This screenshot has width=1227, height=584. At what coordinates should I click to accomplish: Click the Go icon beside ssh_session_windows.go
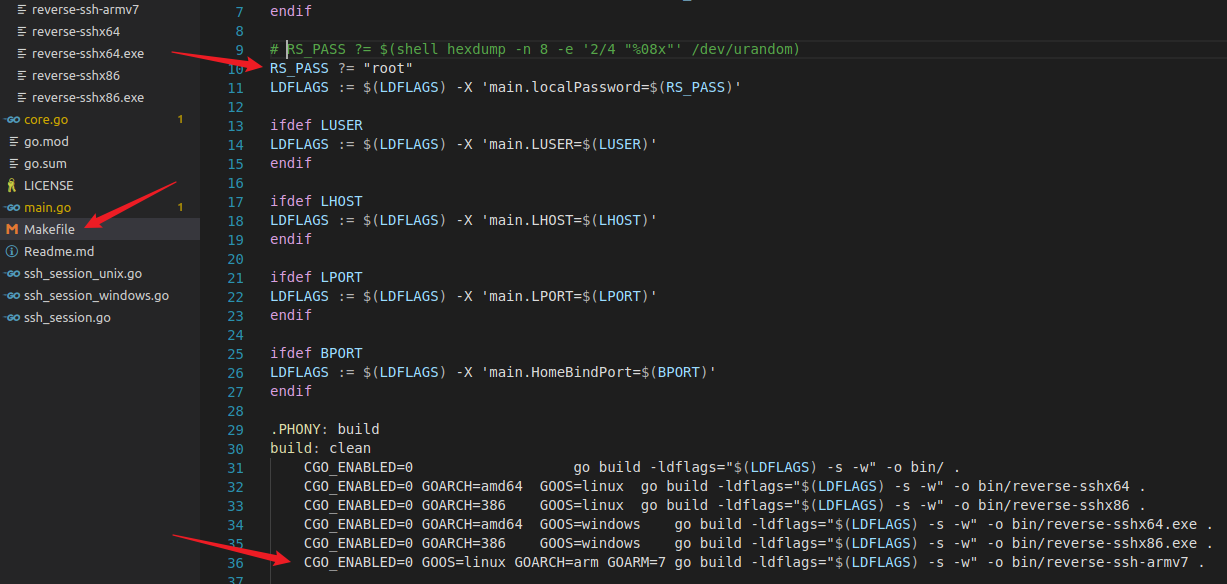[12, 296]
